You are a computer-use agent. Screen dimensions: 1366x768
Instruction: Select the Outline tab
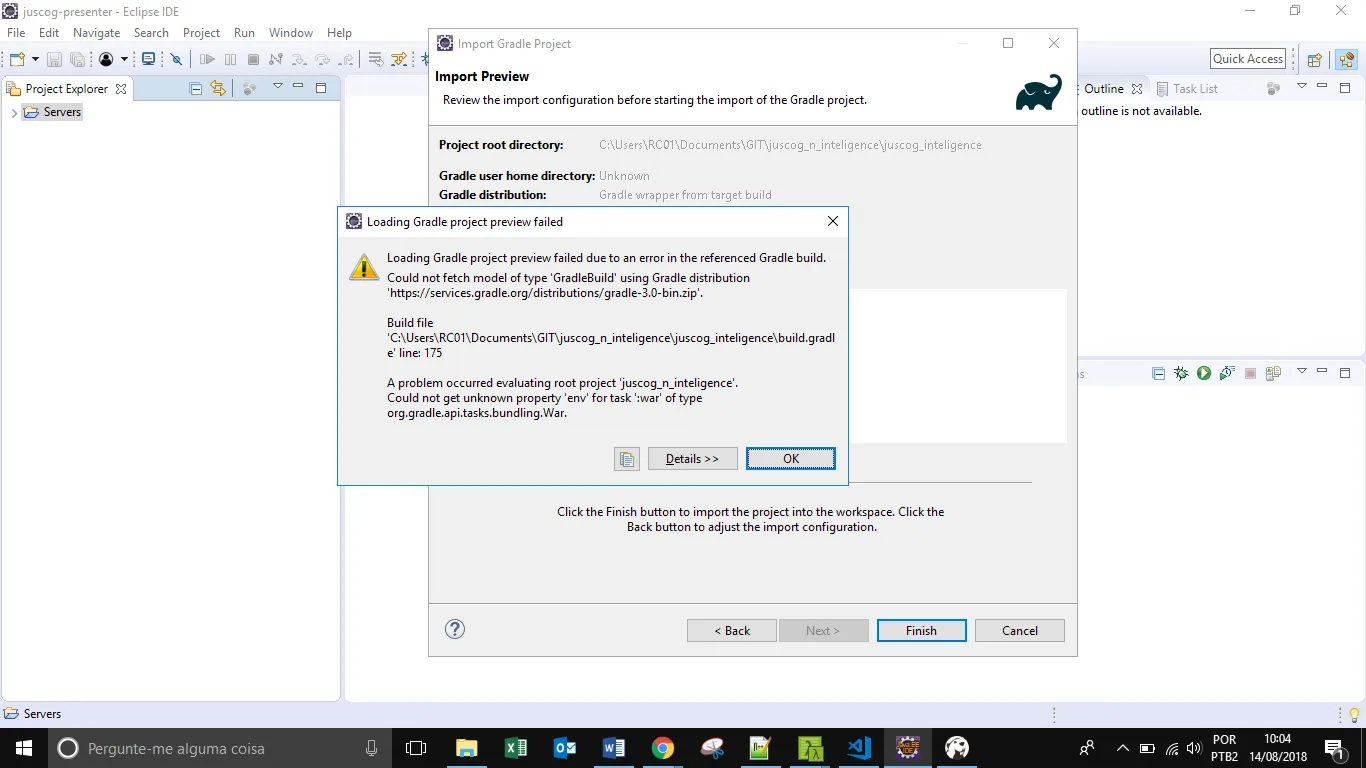pos(1103,89)
